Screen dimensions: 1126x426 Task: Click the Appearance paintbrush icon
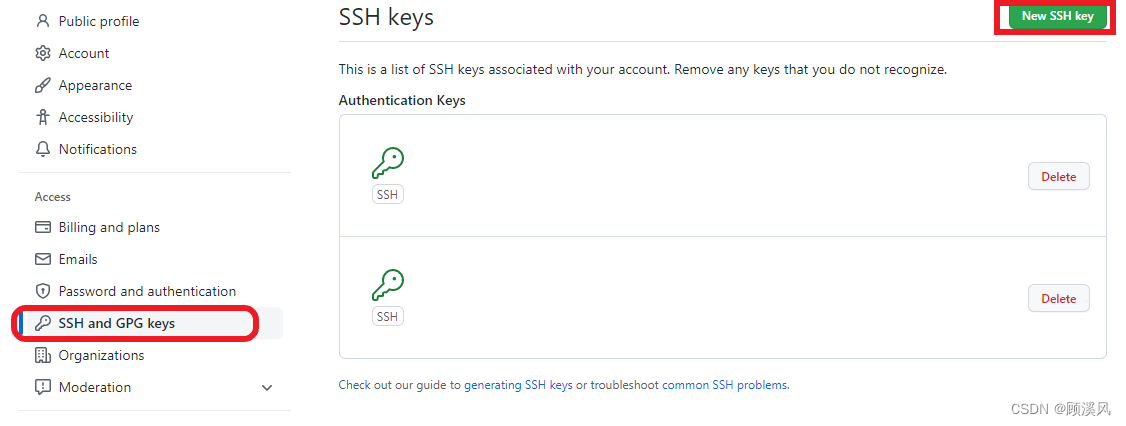pyautogui.click(x=42, y=85)
